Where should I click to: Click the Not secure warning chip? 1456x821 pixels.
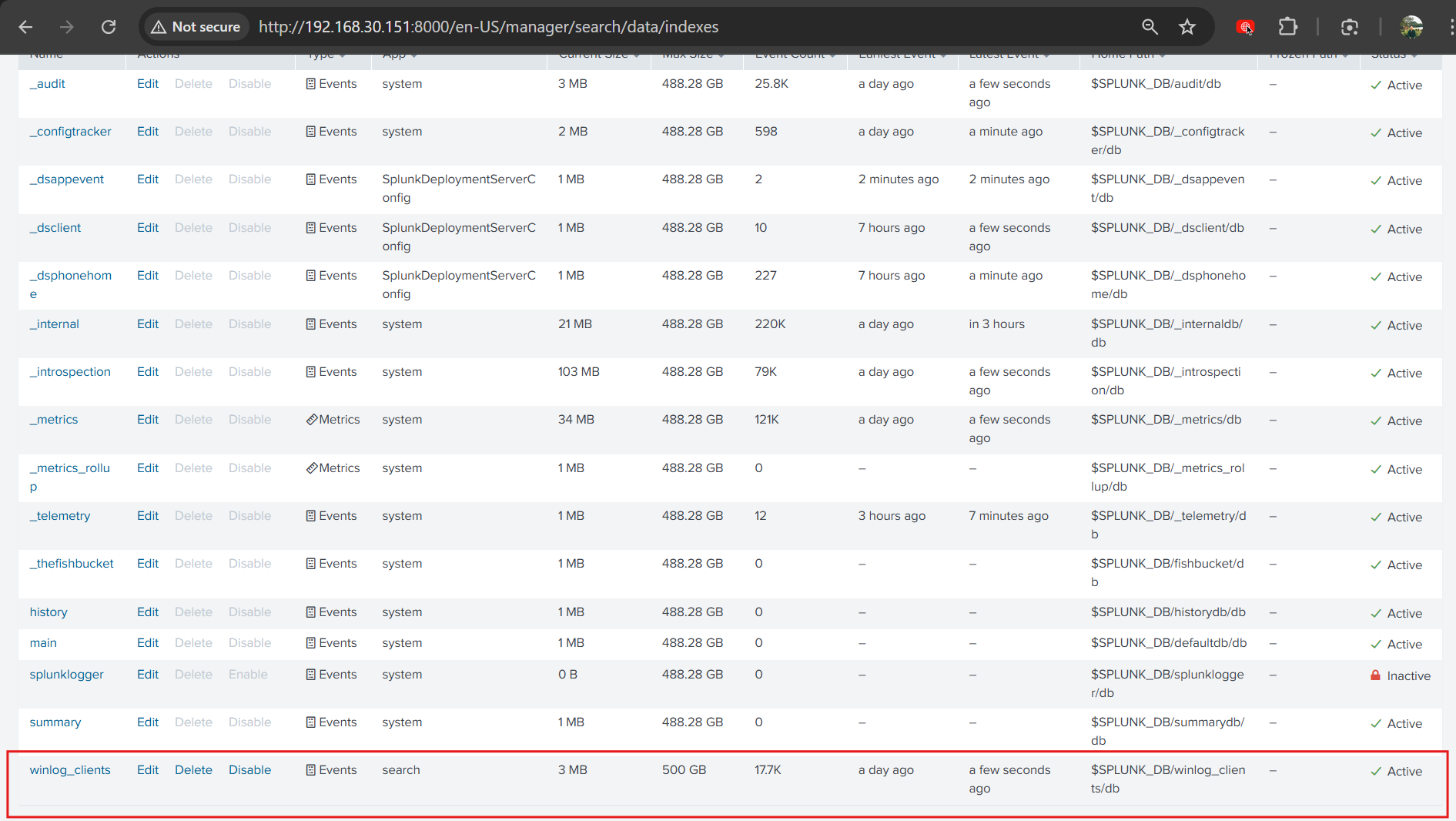tap(196, 27)
